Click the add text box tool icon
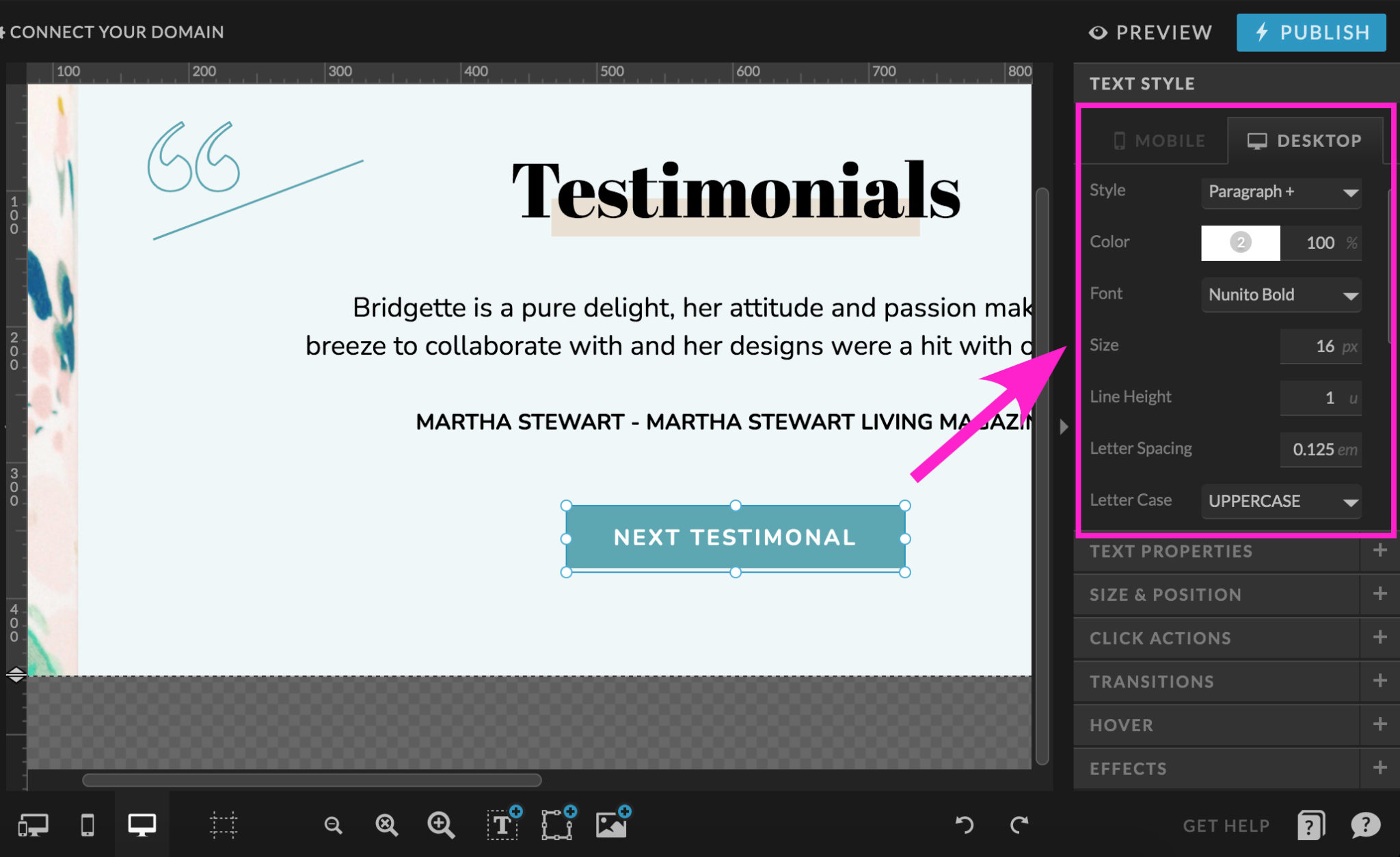The width and height of the screenshot is (1400, 857). [502, 825]
